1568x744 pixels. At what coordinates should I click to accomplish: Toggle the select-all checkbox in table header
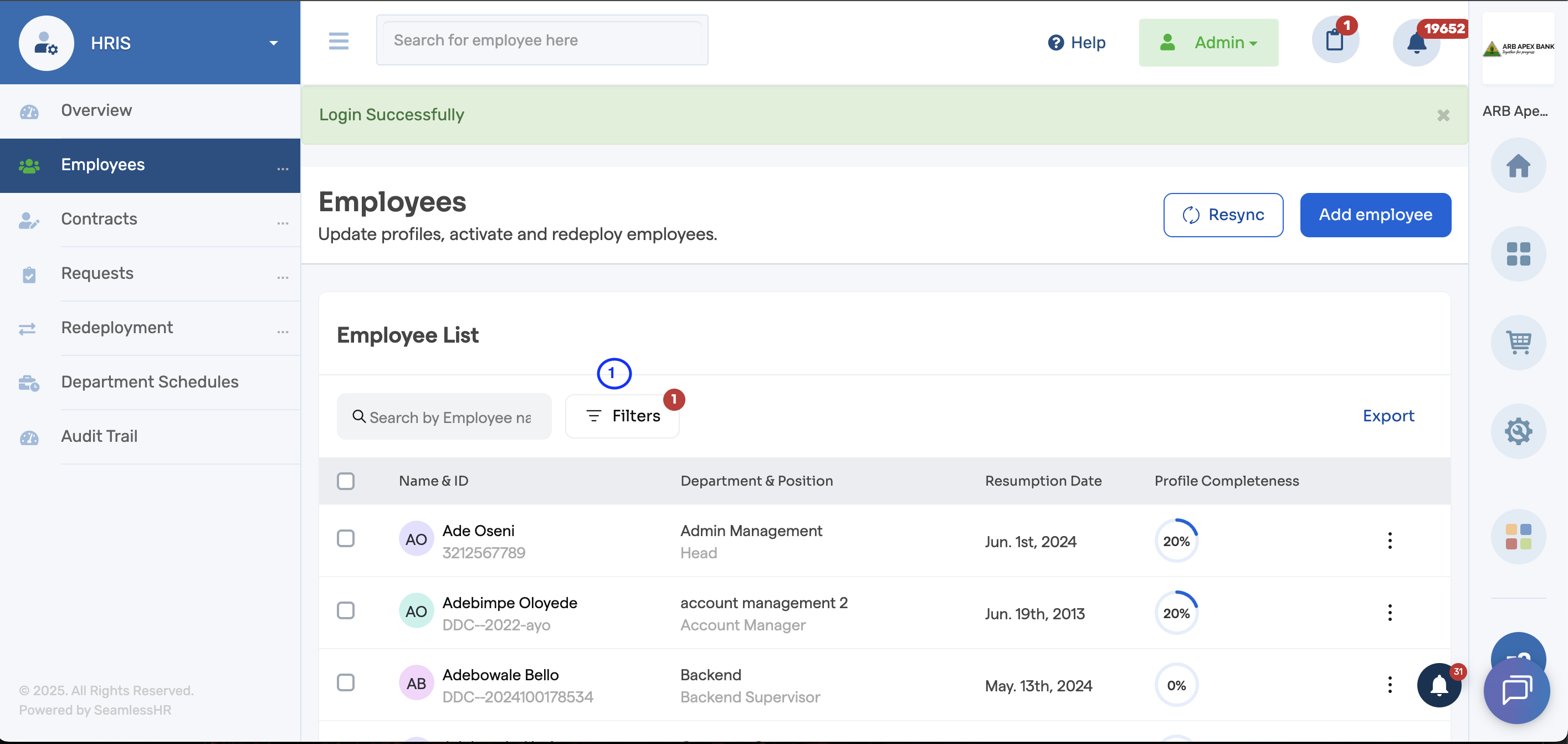(x=346, y=481)
